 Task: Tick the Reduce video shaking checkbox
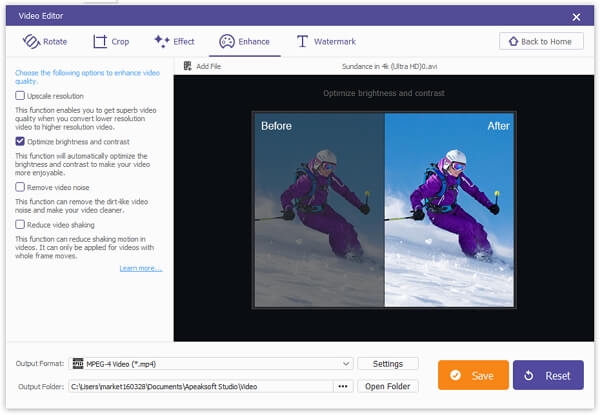[x=20, y=225]
